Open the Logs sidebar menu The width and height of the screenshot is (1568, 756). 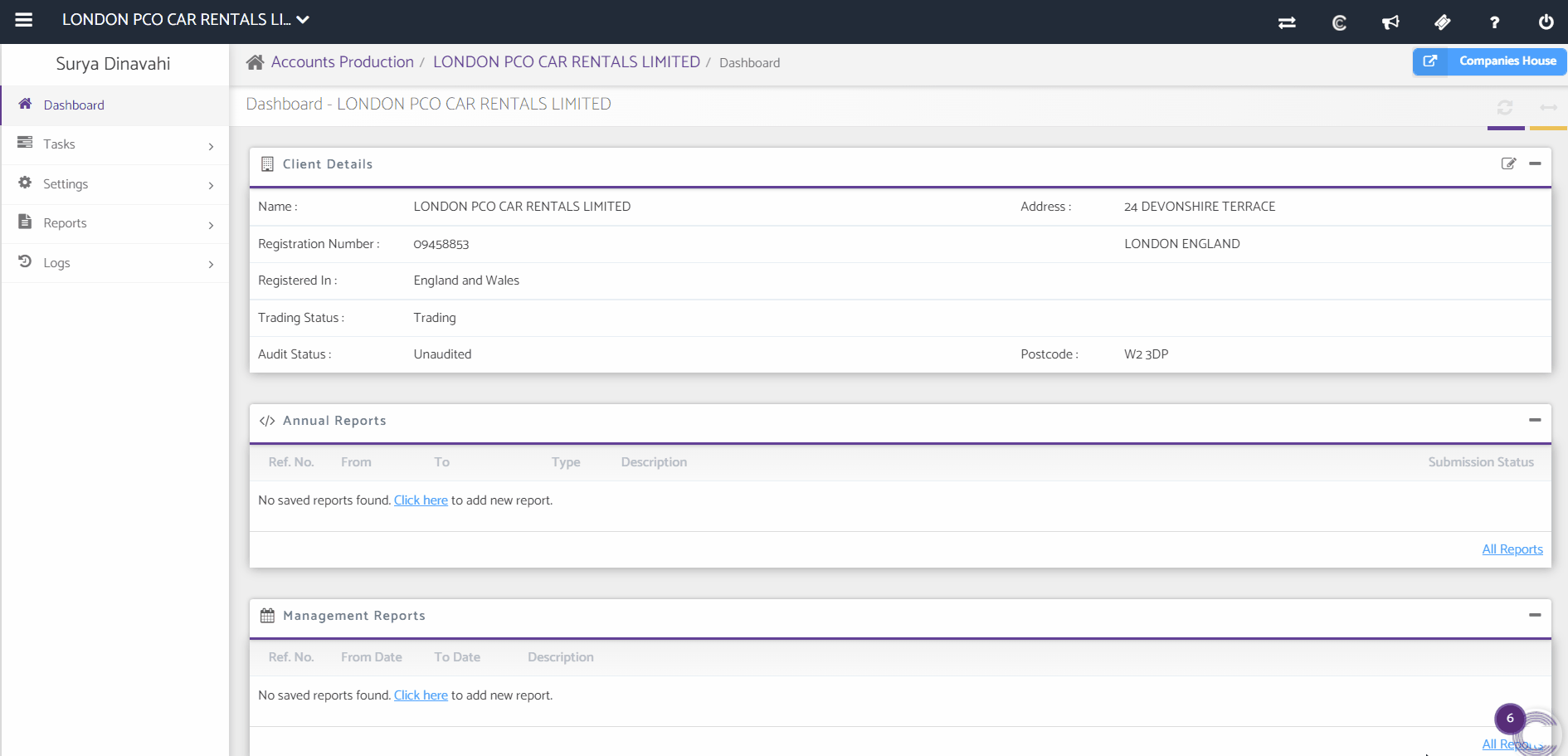114,263
